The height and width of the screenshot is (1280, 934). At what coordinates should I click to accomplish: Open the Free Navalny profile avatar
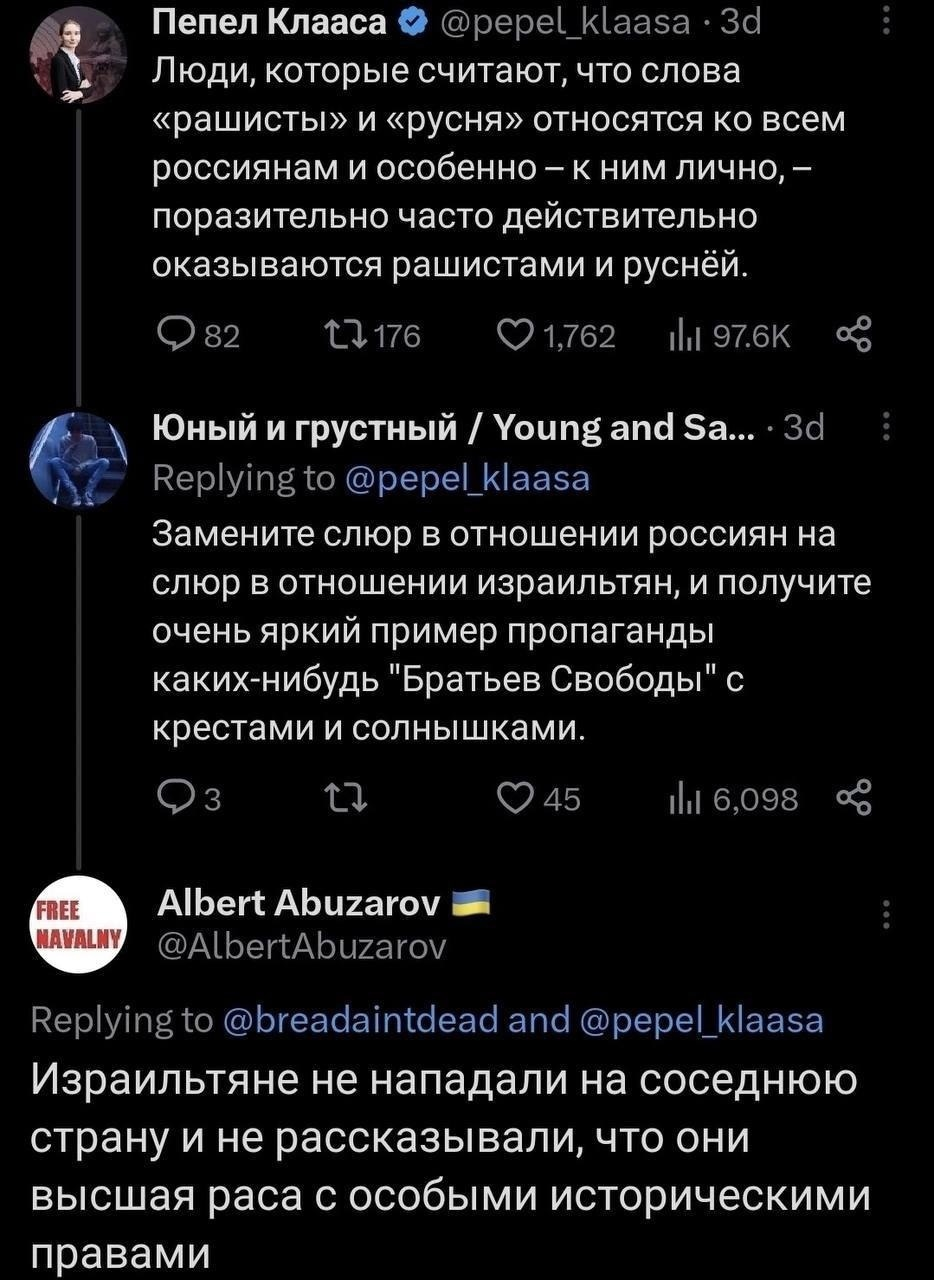point(76,926)
